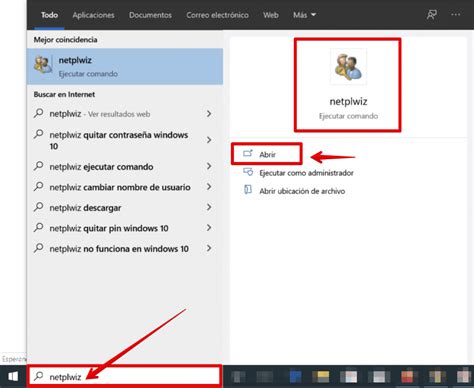
Task: Open the three-dots options menu
Action: point(455,15)
